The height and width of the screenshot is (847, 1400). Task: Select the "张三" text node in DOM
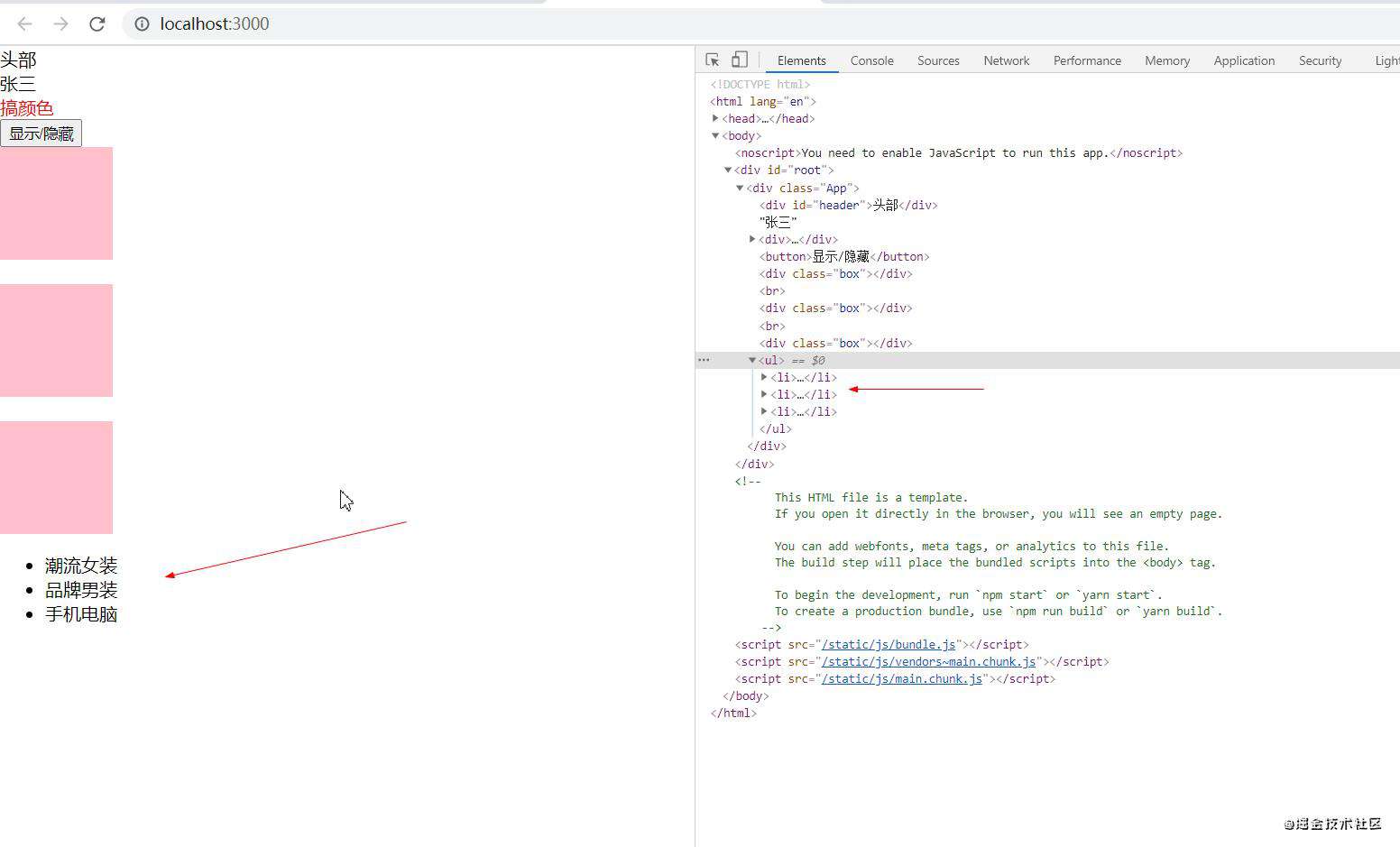point(778,222)
